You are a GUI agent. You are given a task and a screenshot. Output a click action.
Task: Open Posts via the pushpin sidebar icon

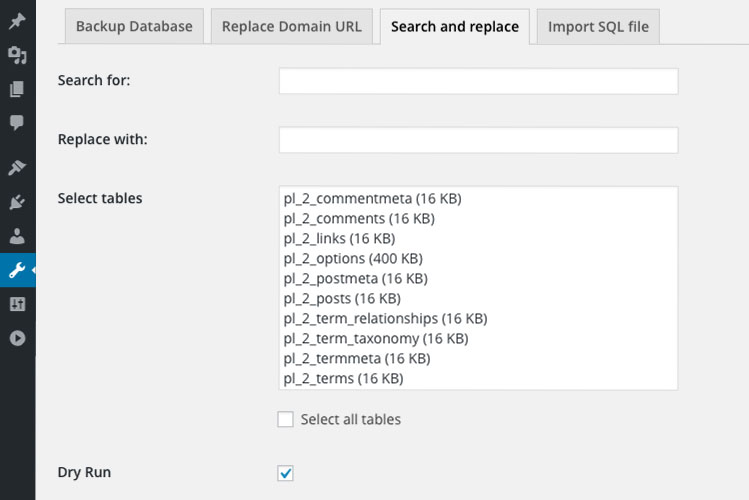(17, 21)
